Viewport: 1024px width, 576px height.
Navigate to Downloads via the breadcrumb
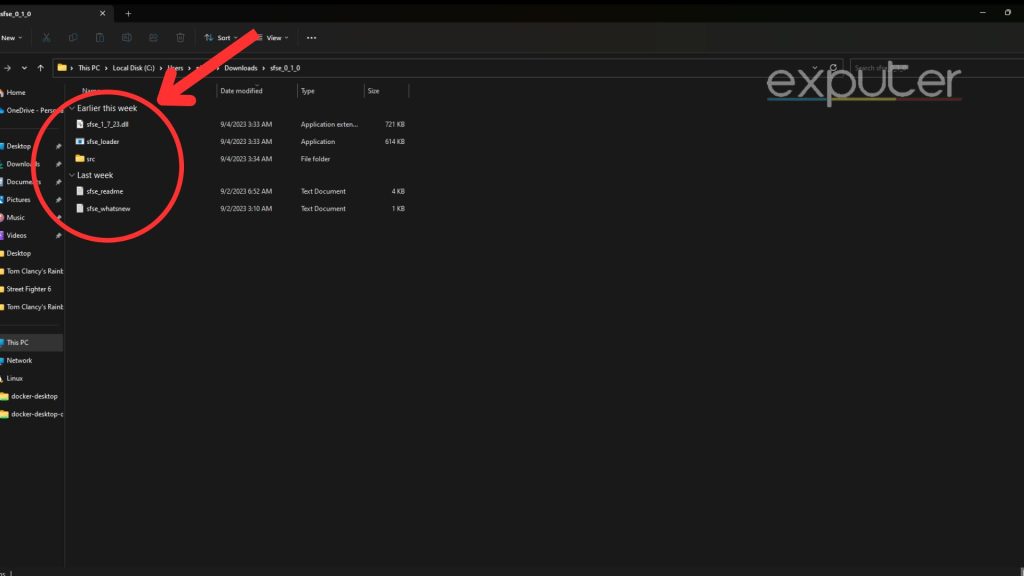point(240,67)
